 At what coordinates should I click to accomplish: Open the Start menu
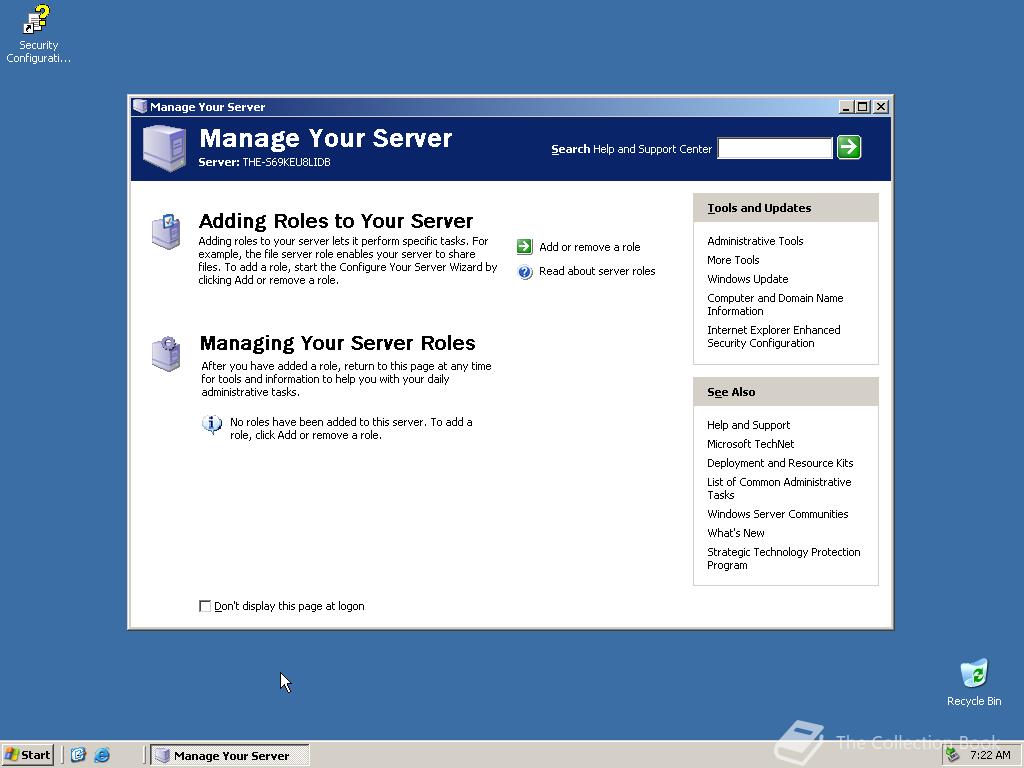point(27,755)
